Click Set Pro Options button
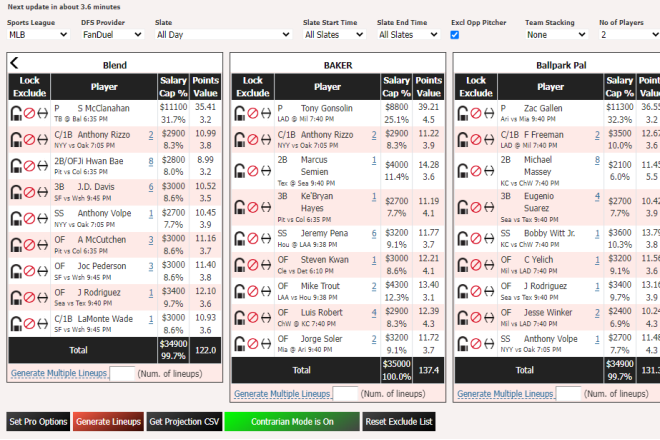This screenshot has width=660, height=440. (x=38, y=421)
